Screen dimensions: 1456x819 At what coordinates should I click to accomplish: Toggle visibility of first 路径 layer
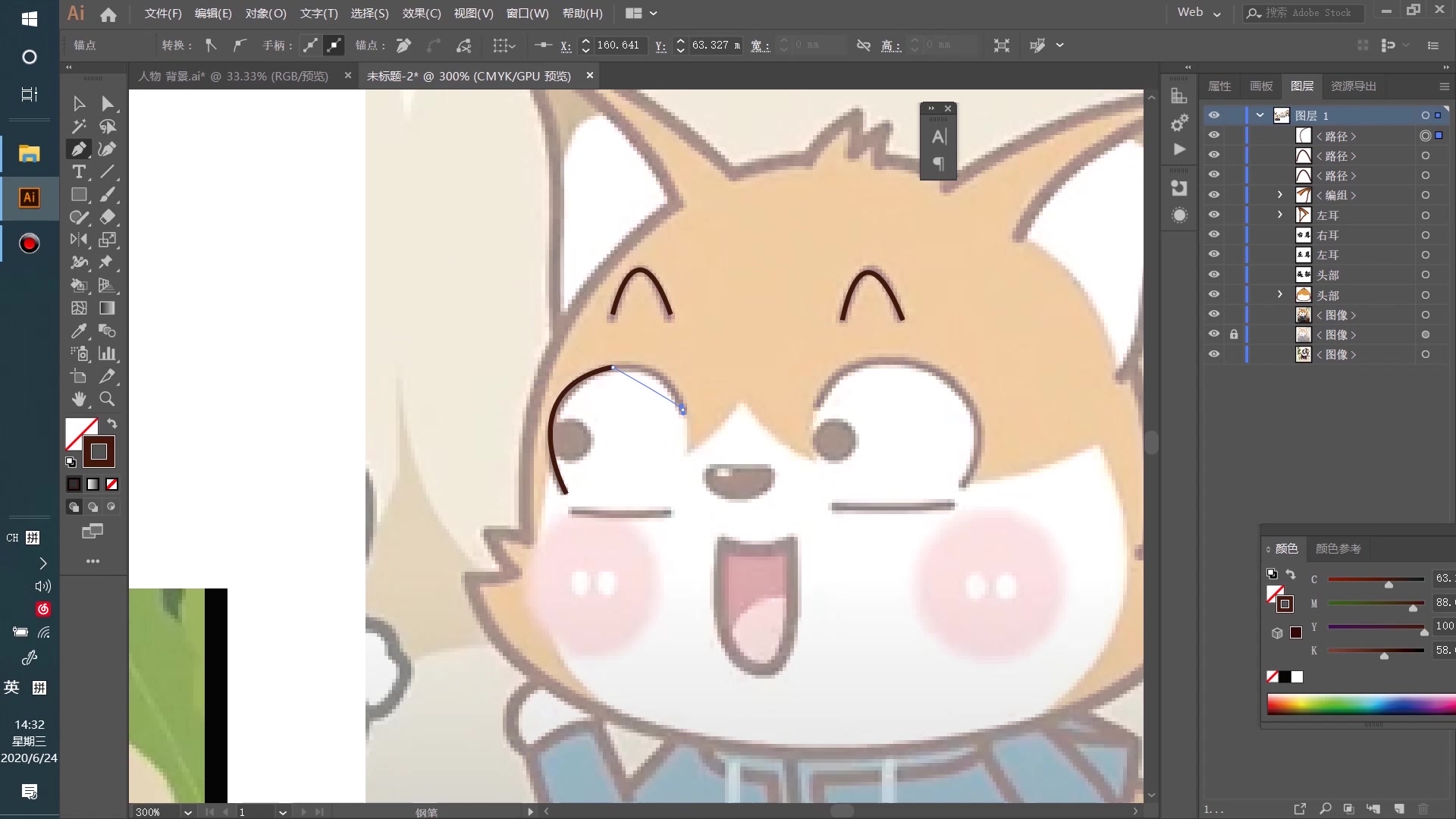click(1214, 135)
